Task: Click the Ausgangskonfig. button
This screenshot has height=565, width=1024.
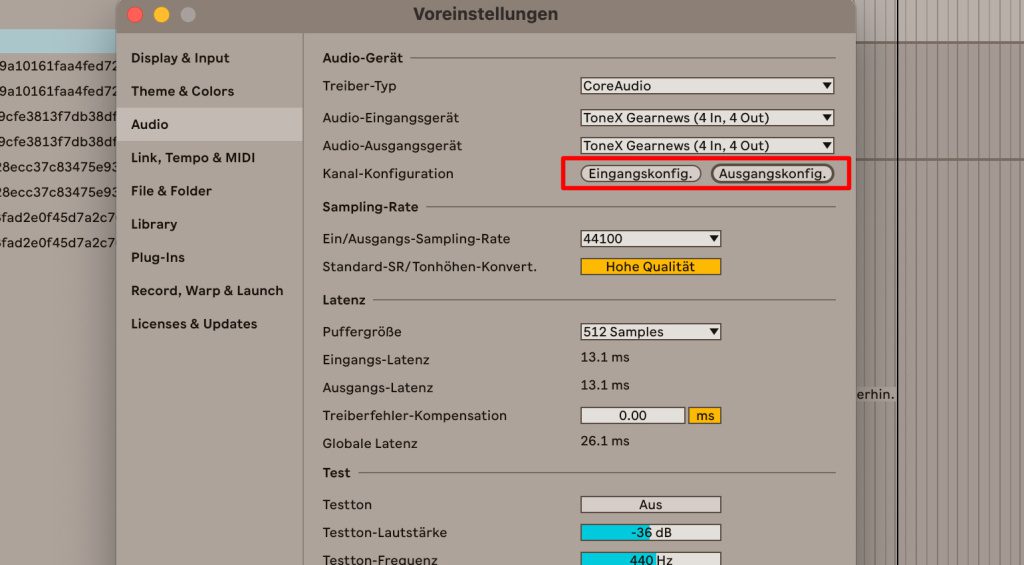Action: (x=772, y=174)
